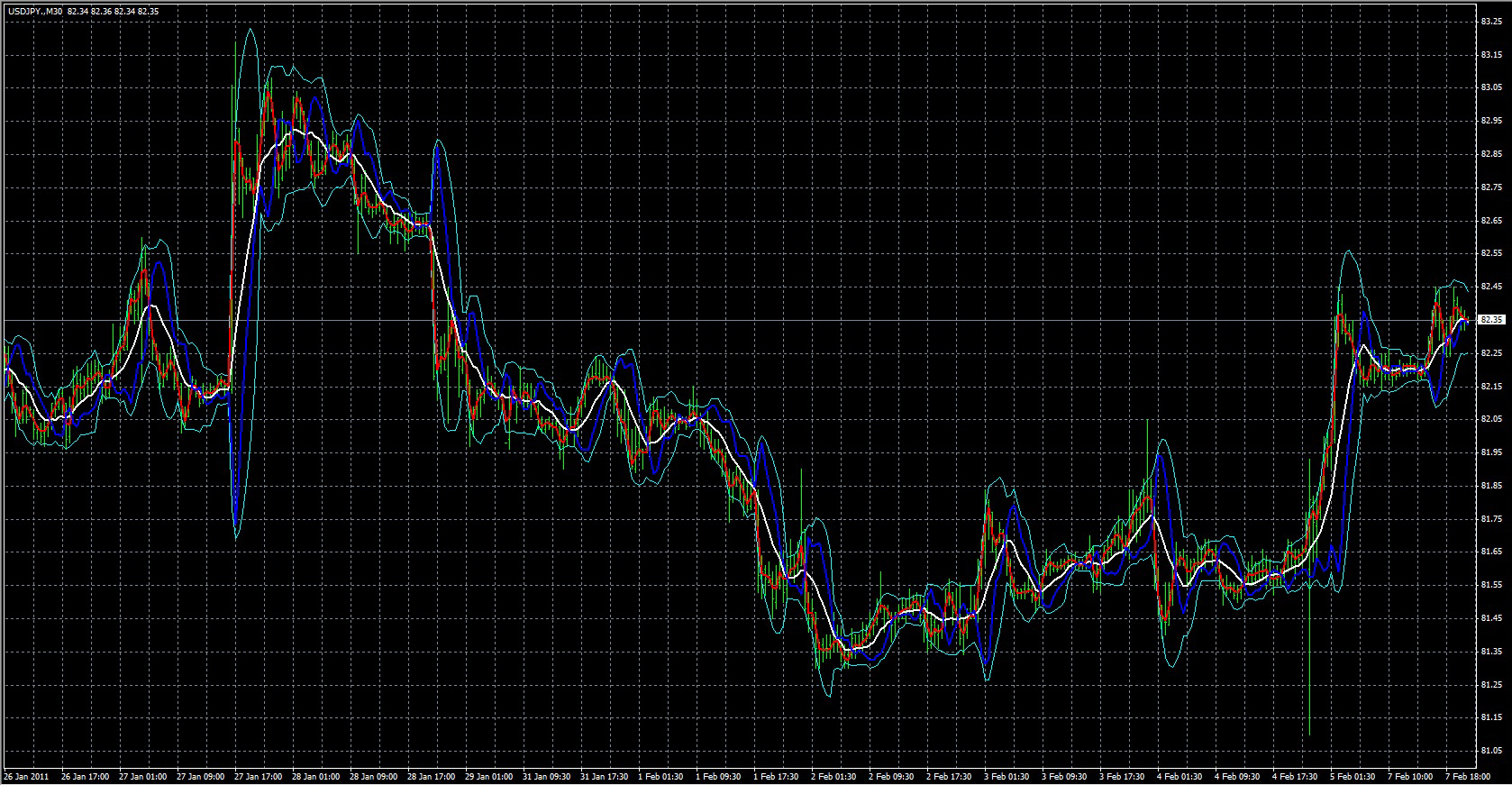1512x785 pixels.
Task: Click the 27 Jan 17:00 time label
Action: (x=256, y=776)
